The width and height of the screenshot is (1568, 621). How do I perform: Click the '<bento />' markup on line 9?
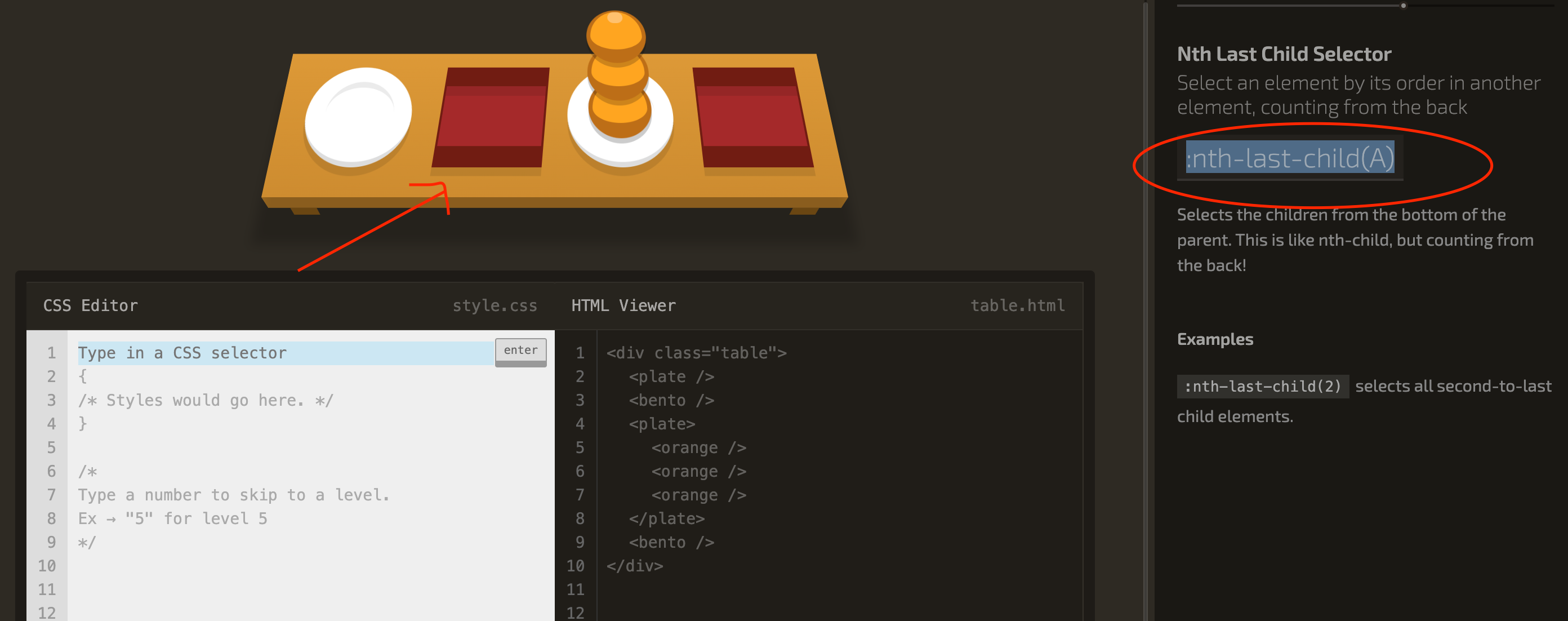671,543
